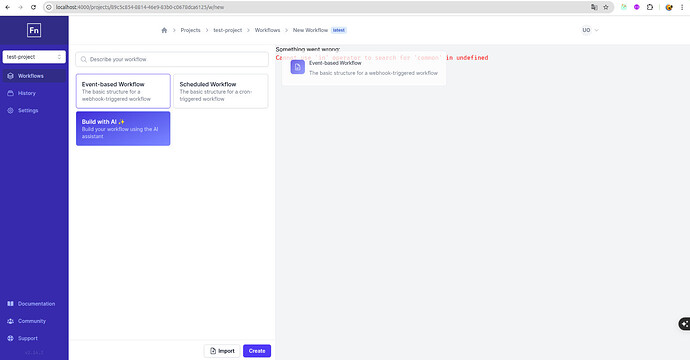Open browser three-dot menu

(682, 7)
